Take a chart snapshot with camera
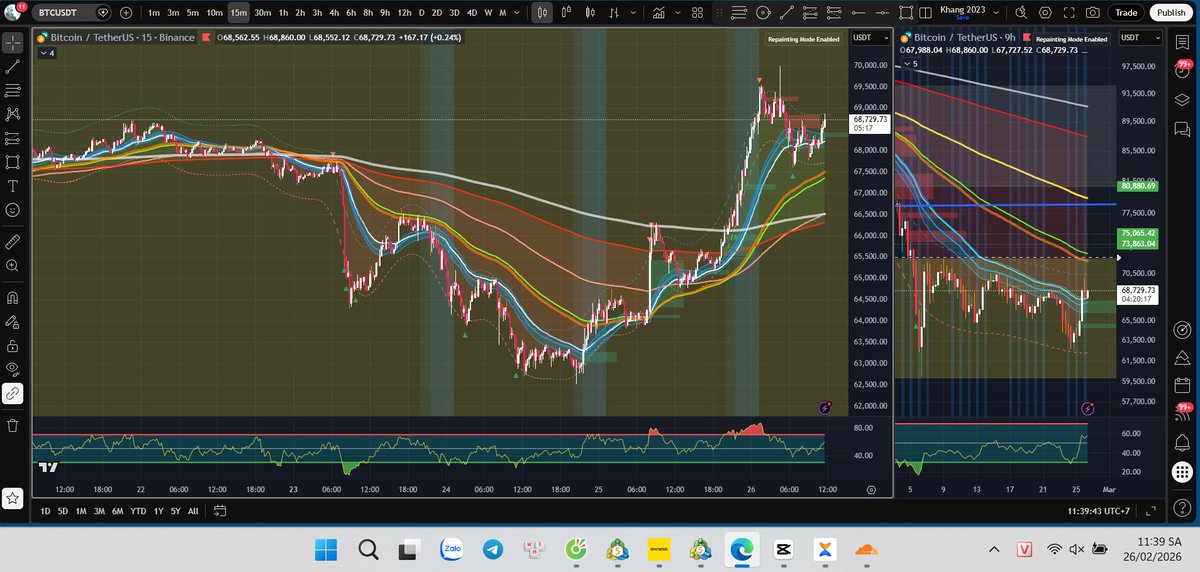This screenshot has height=572, width=1200. [x=1093, y=13]
